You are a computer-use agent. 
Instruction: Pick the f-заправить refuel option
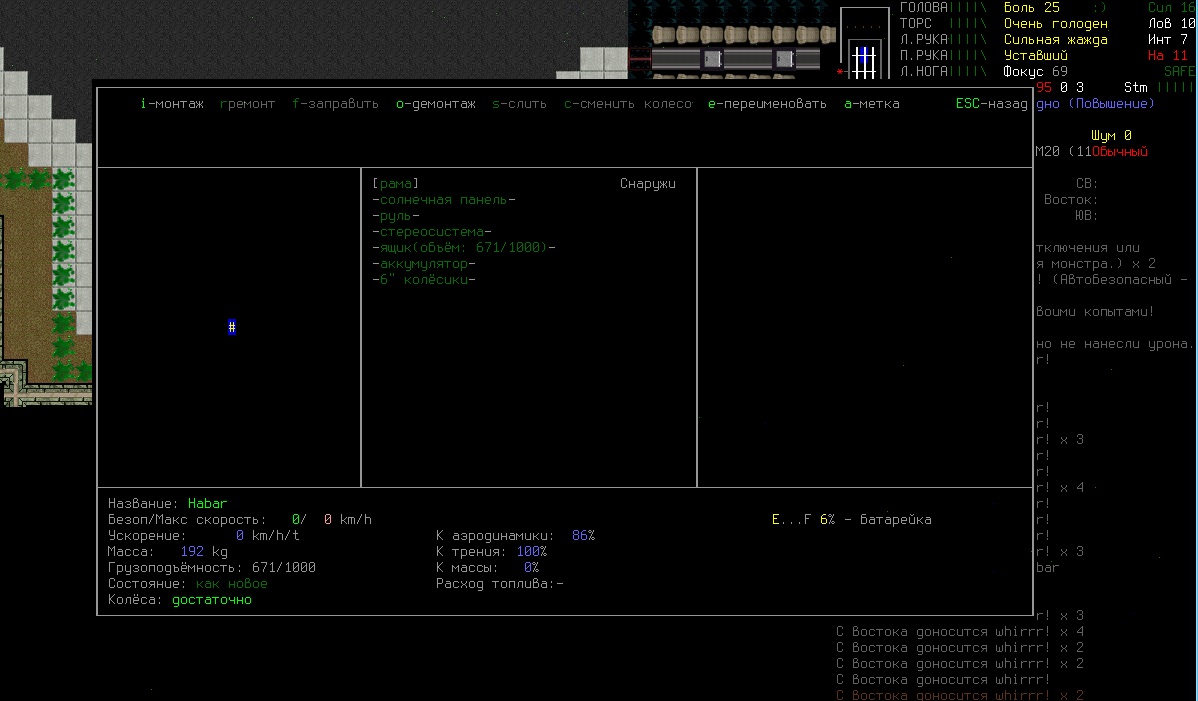coord(335,104)
